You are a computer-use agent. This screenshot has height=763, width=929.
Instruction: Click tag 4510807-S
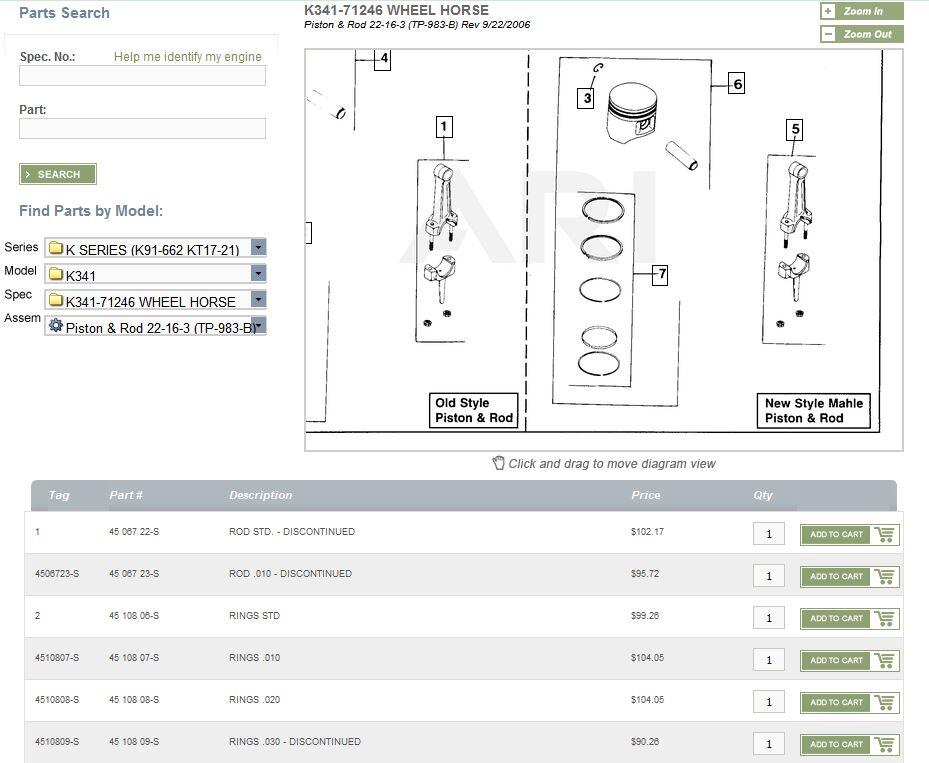pos(57,658)
